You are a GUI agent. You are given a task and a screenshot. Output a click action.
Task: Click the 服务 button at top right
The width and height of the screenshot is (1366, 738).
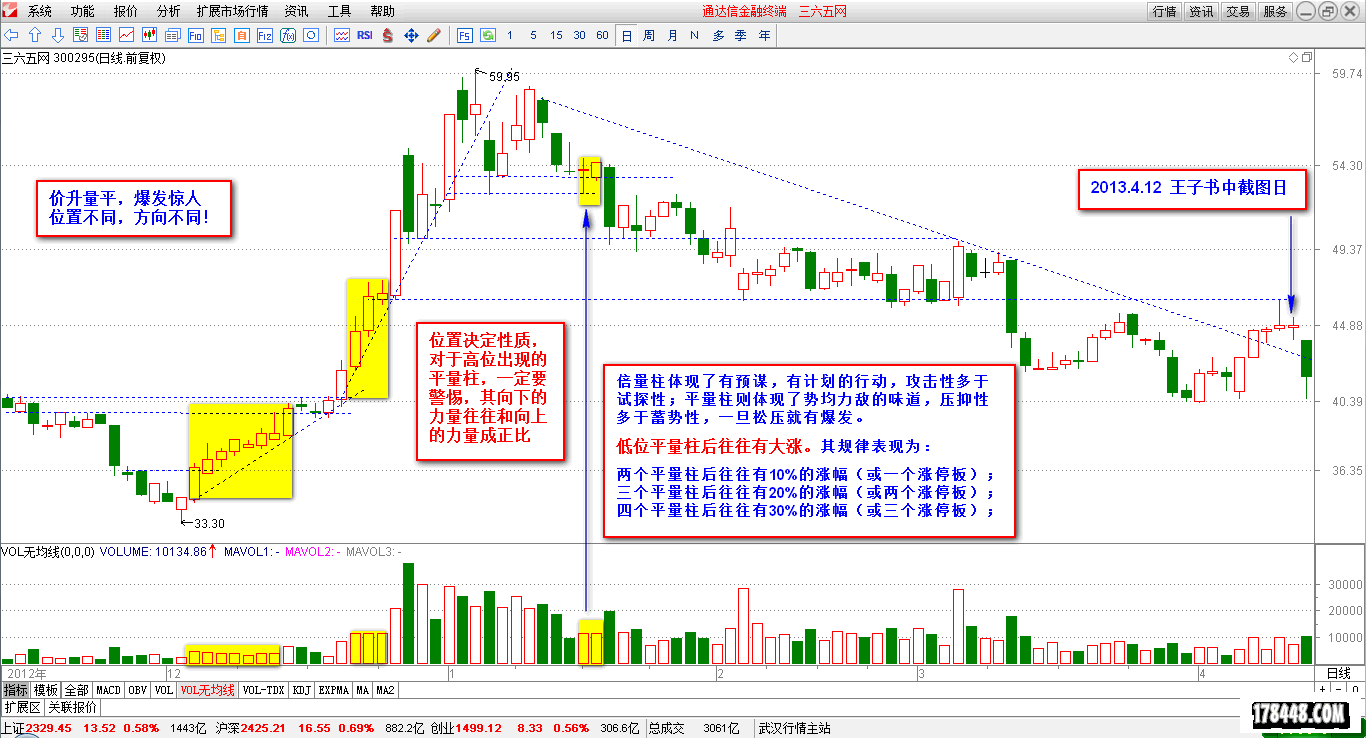[x=1275, y=11]
